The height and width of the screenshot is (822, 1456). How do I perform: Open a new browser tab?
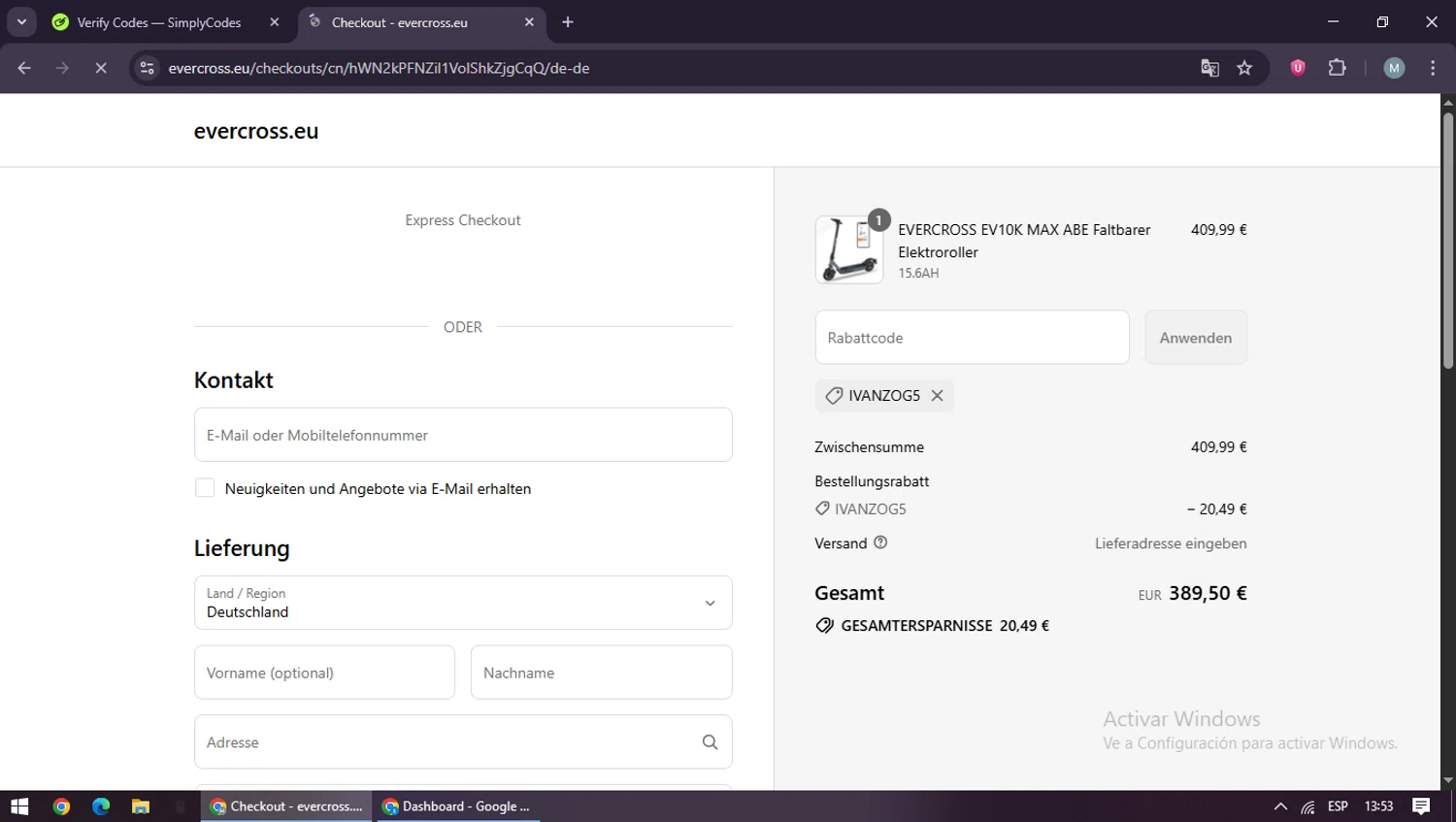(x=568, y=22)
